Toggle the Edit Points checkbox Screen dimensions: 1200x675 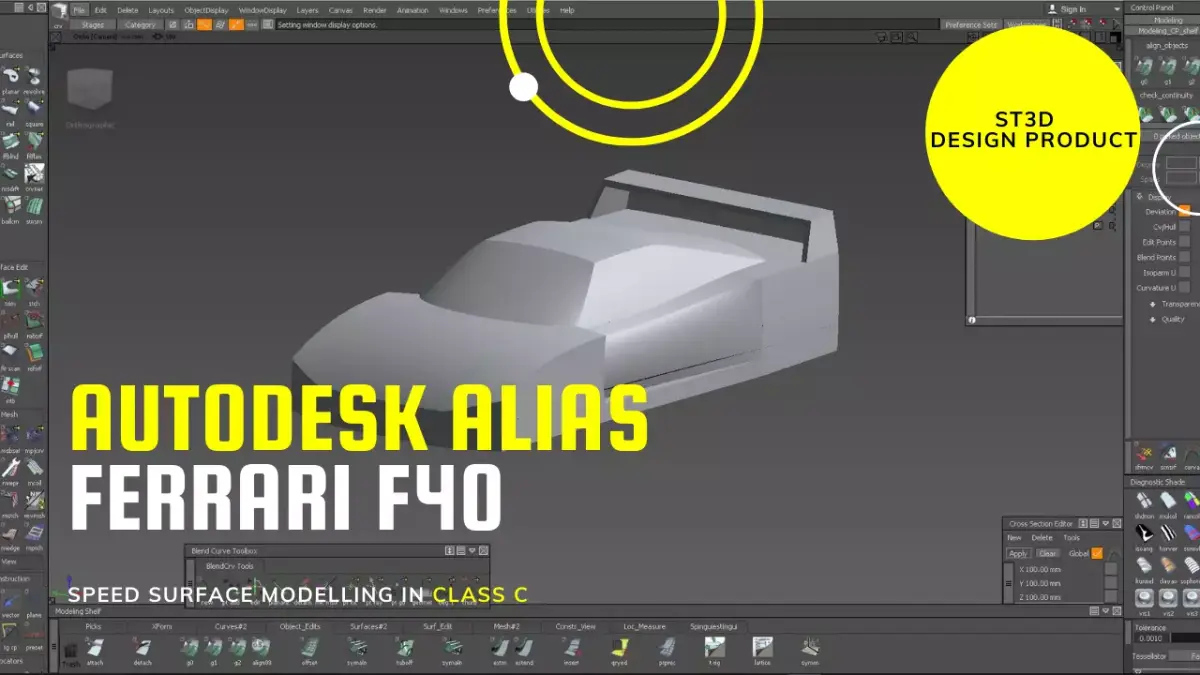[x=1184, y=242]
